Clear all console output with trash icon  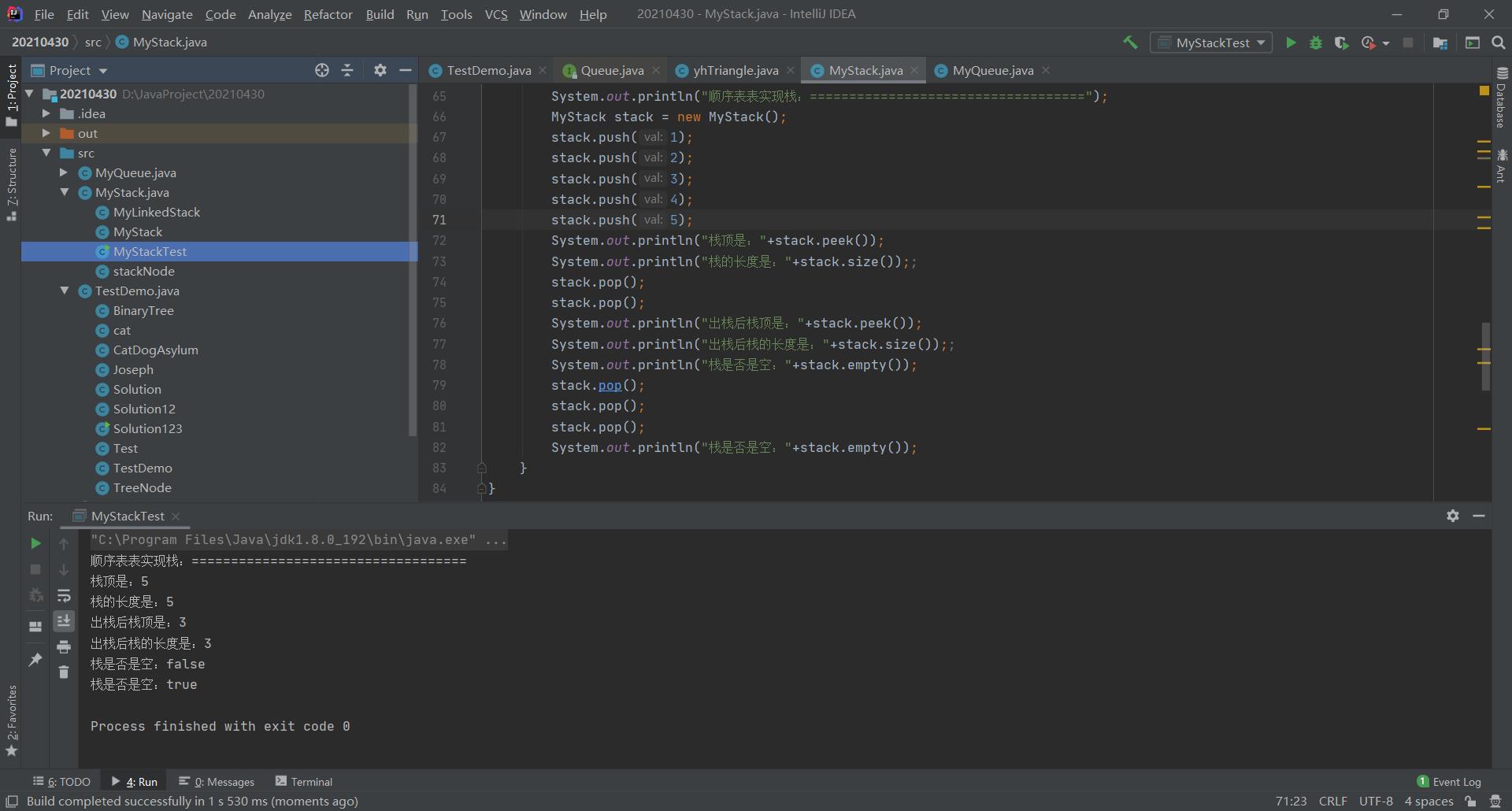pyautogui.click(x=64, y=672)
